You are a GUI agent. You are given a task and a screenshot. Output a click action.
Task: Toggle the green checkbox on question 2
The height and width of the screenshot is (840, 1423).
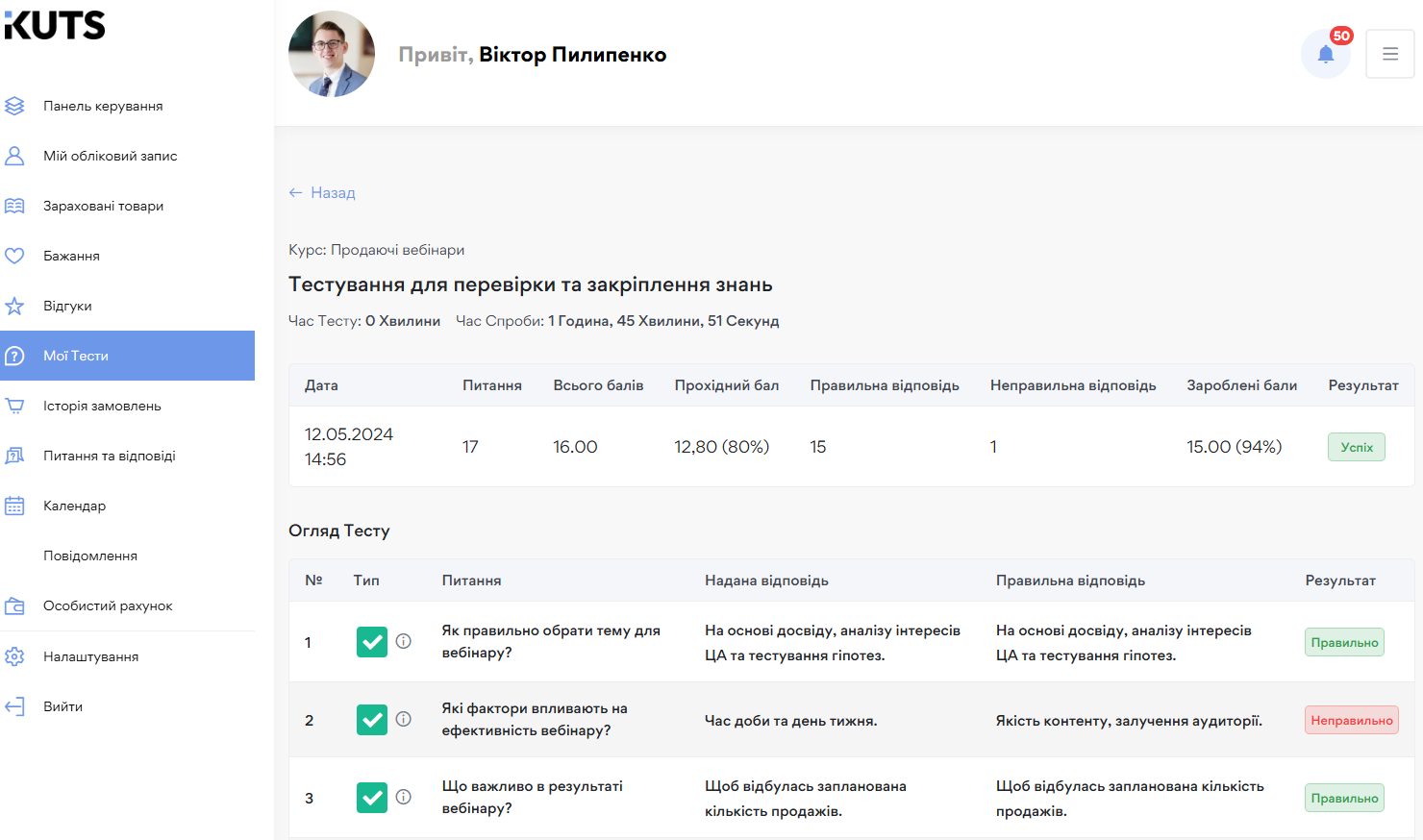click(x=371, y=719)
